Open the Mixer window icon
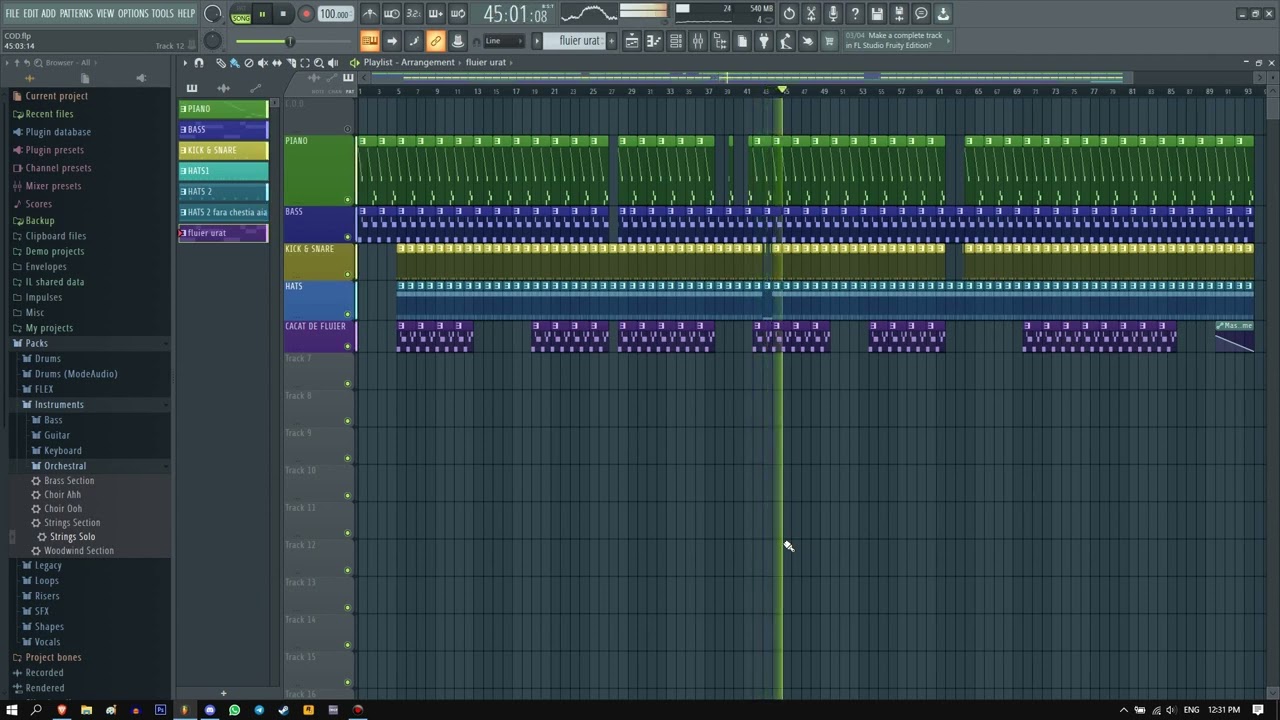Viewport: 1280px width, 720px height. 697,41
